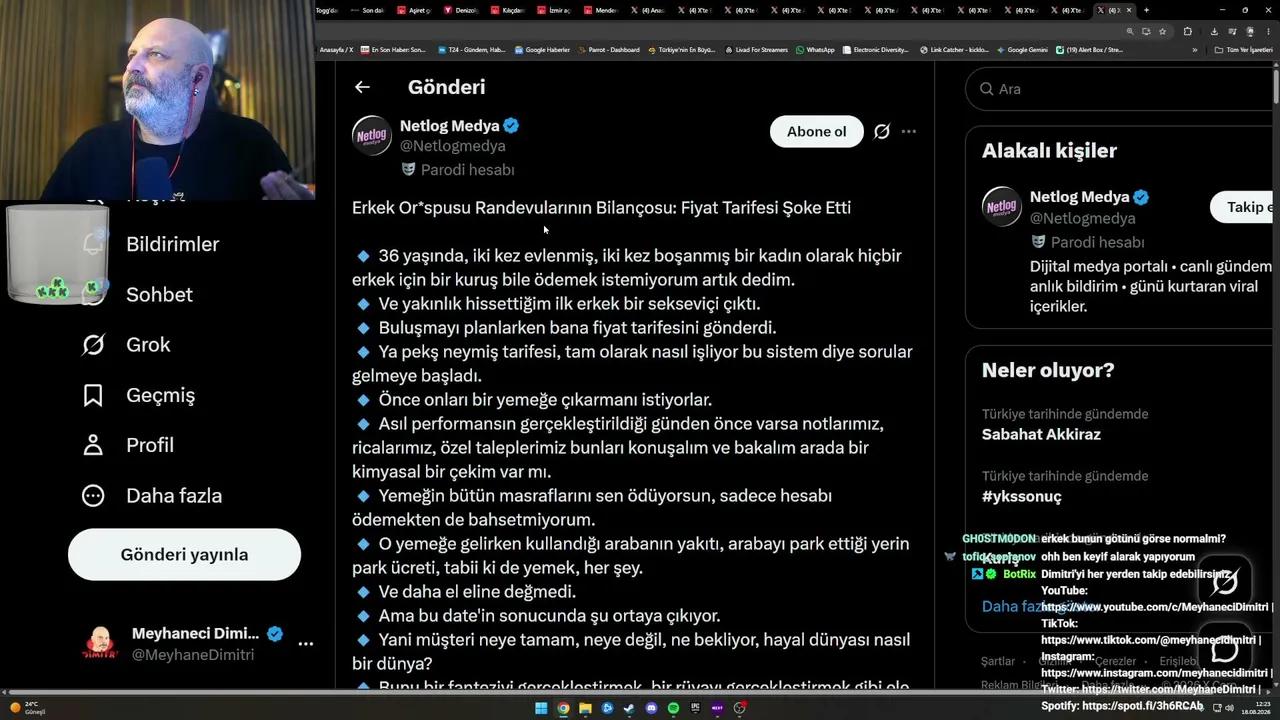Open Netlog Medya name in Alakalı kişiler

1080,197
